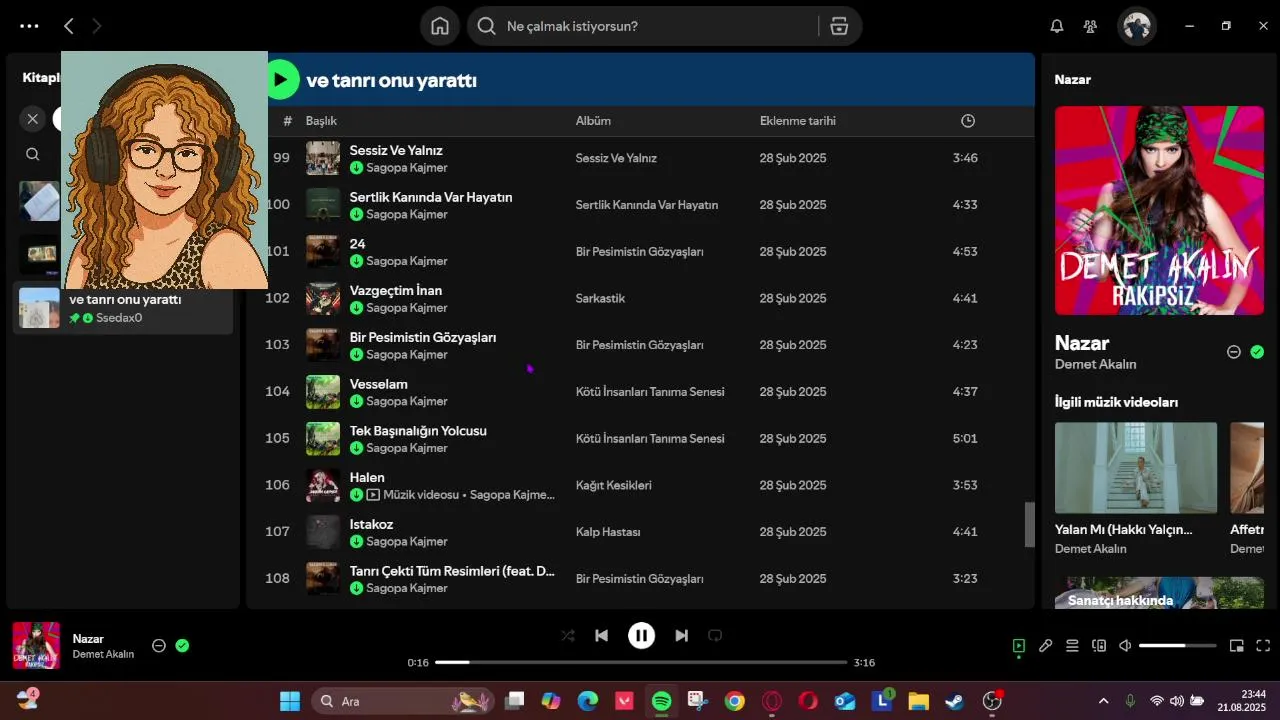Image resolution: width=1280 pixels, height=720 pixels.
Task: Open the profile avatar menu
Action: 1137,26
